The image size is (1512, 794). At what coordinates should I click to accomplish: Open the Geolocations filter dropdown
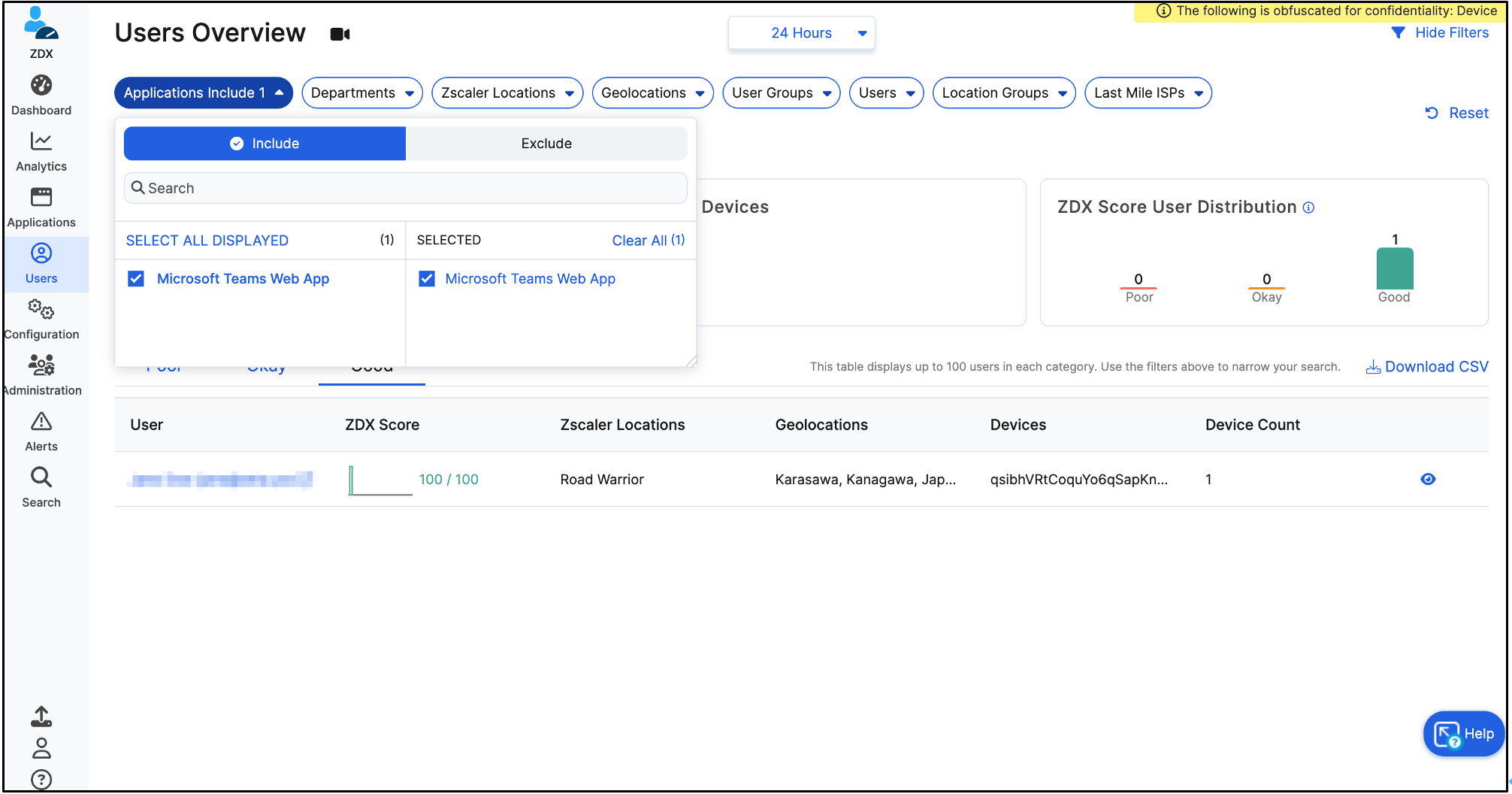[652, 92]
